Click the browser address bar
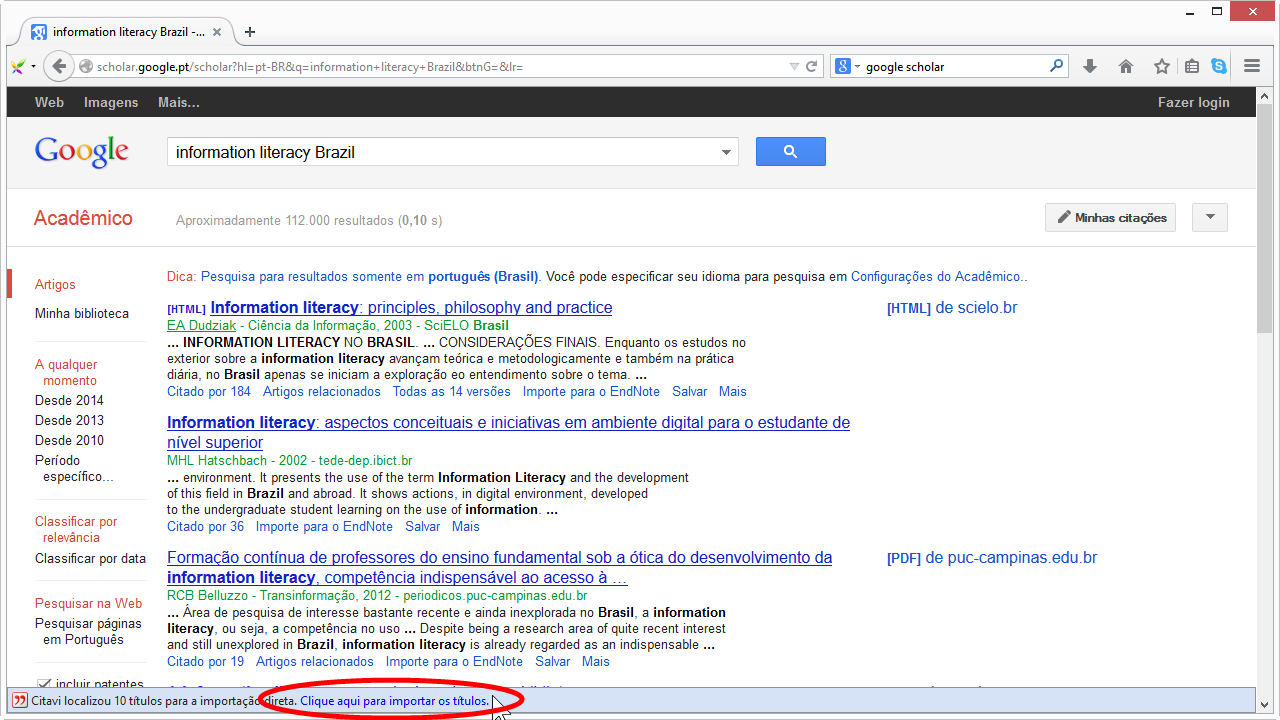Image resolution: width=1280 pixels, height=720 pixels. 440,67
